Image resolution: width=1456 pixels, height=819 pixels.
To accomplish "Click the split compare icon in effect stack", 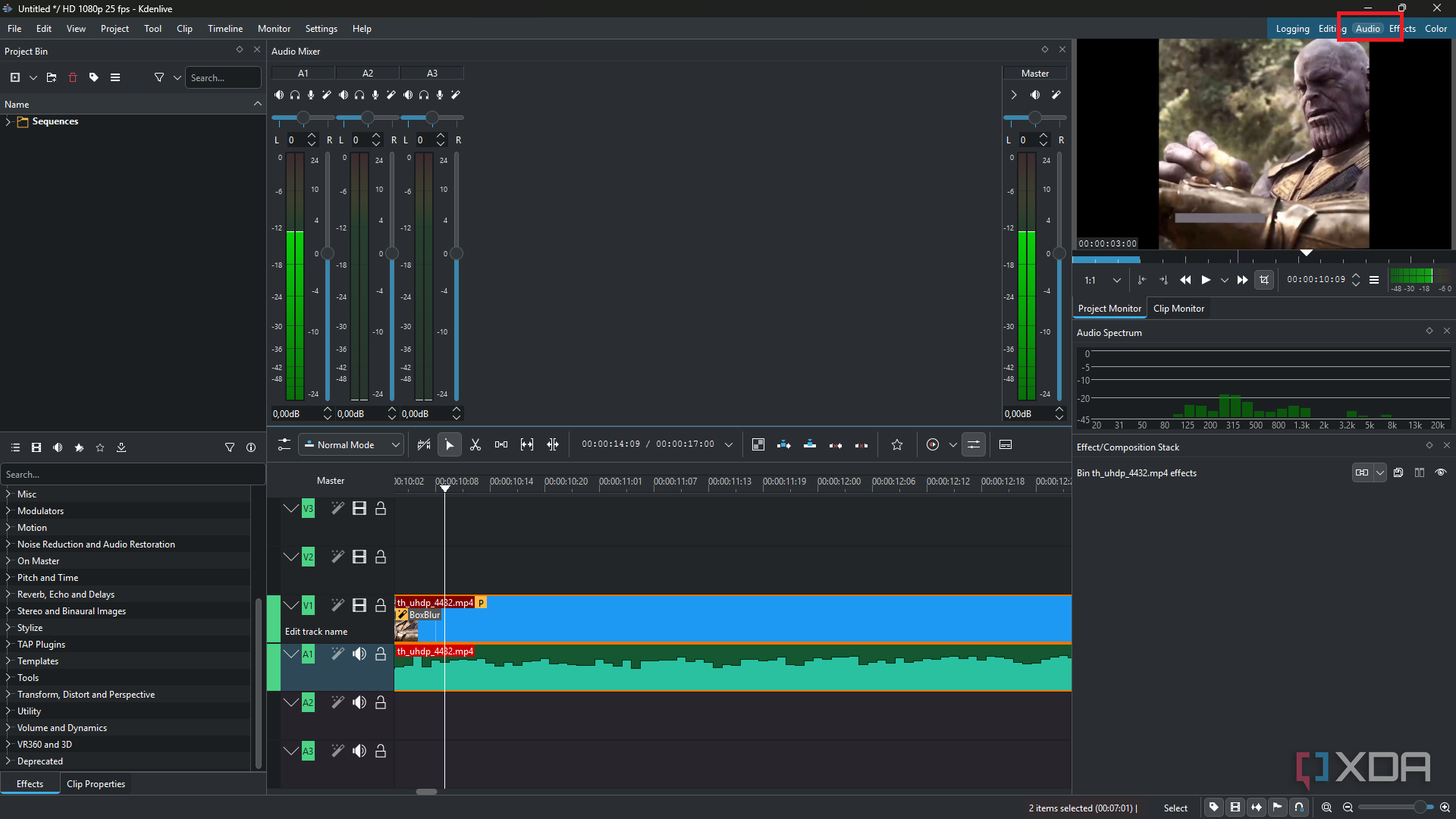I will [1420, 472].
